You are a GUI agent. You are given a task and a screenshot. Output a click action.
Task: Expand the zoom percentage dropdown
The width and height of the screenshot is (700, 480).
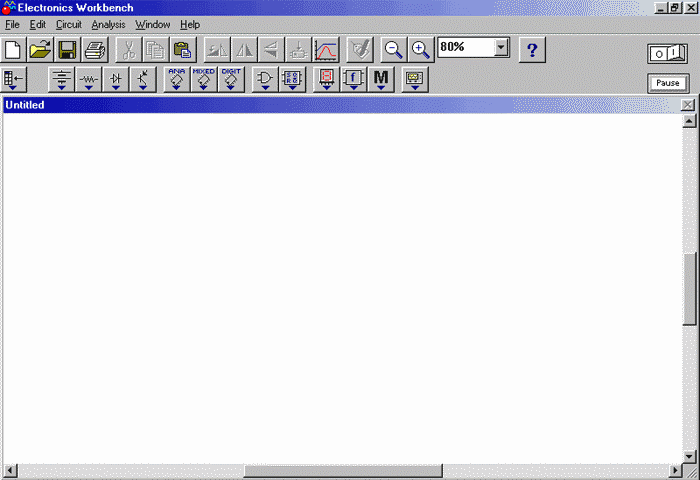pyautogui.click(x=501, y=47)
